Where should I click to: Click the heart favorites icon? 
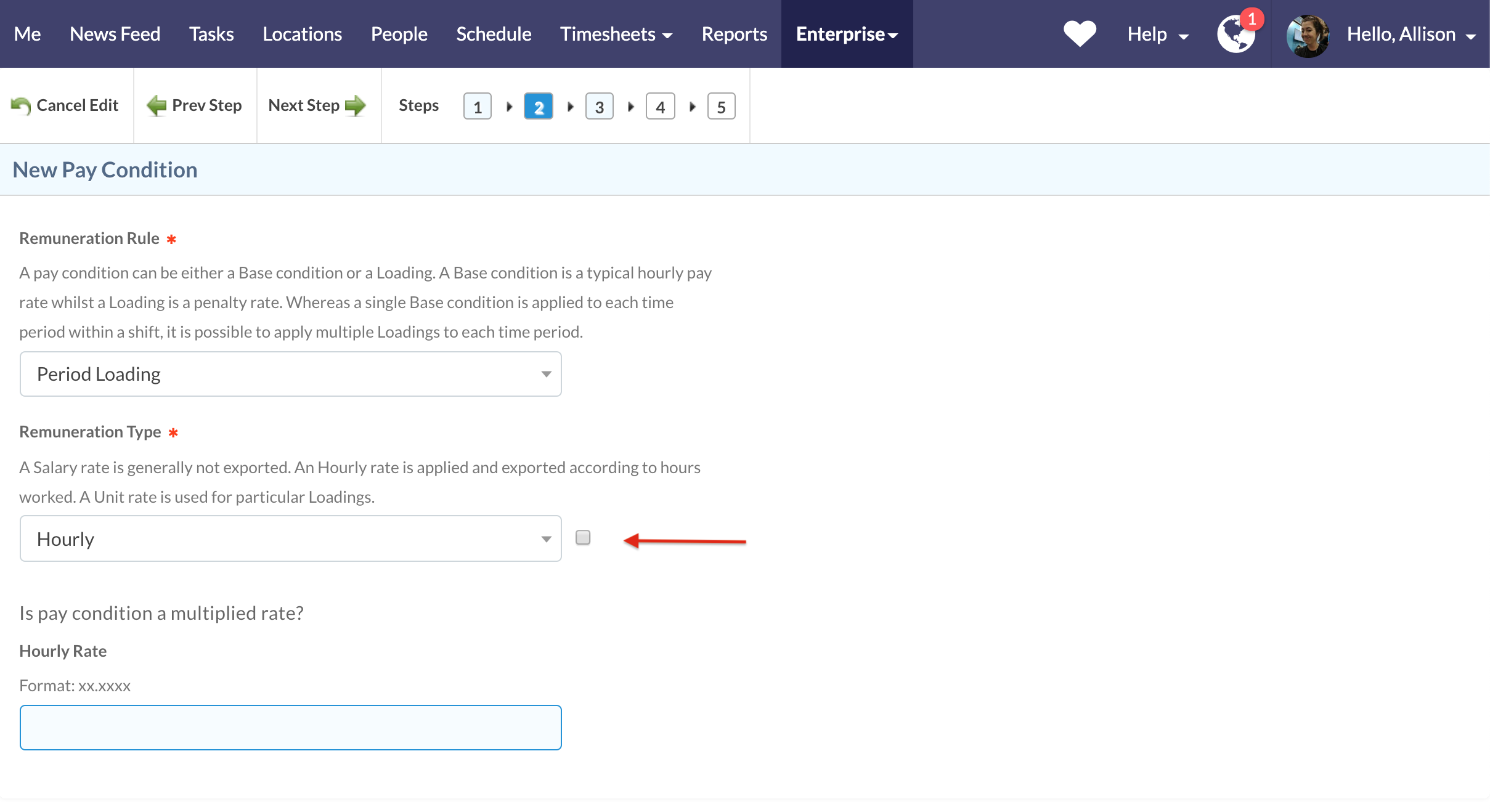pos(1080,34)
